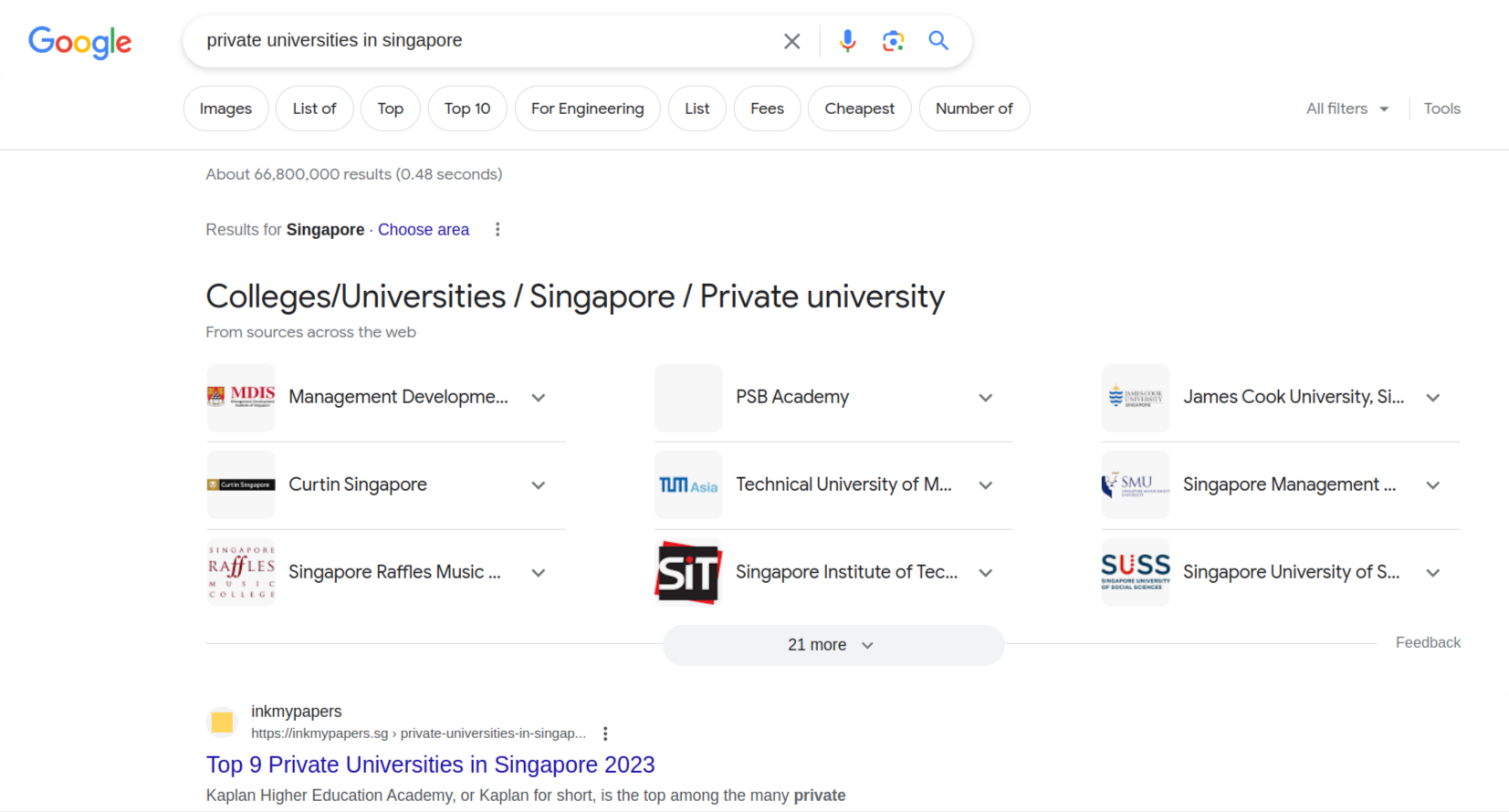Click the Singapore Raffles Music College logo
1509x812 pixels.
pos(241,573)
